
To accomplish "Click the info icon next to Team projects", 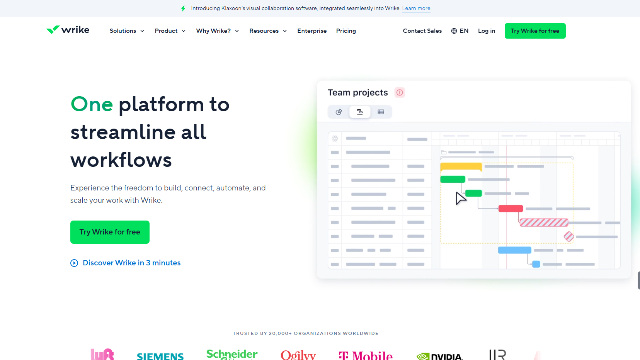I will tap(399, 93).
